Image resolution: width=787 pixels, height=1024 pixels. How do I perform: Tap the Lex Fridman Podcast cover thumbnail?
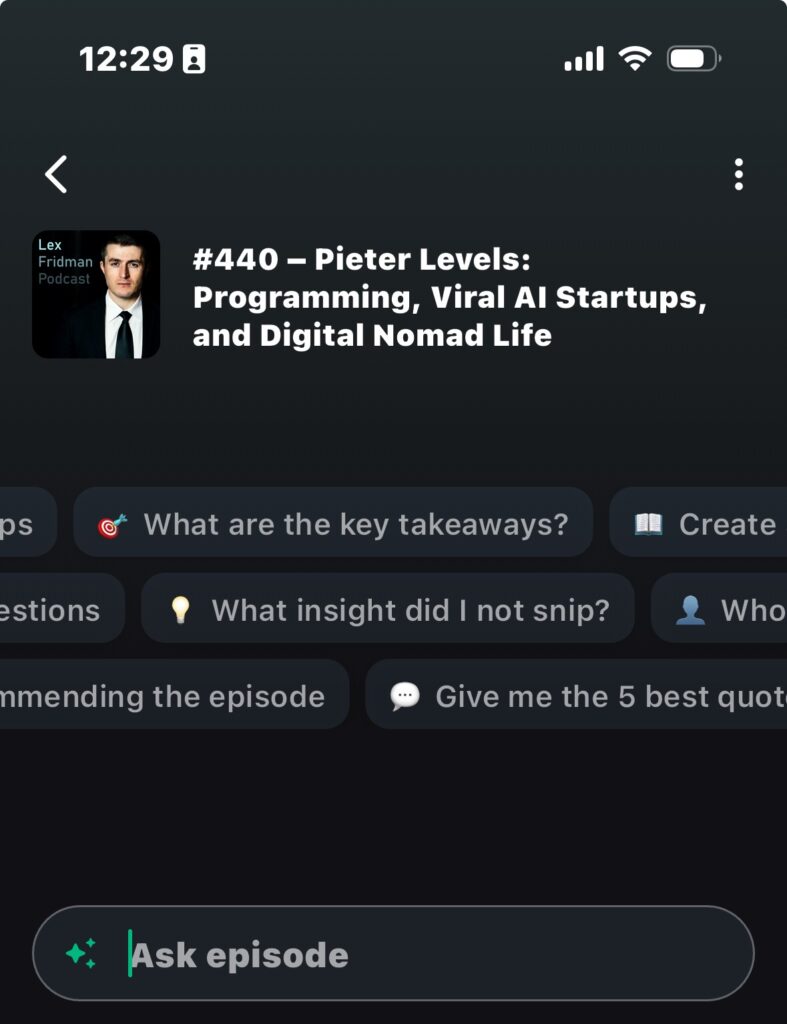96,294
